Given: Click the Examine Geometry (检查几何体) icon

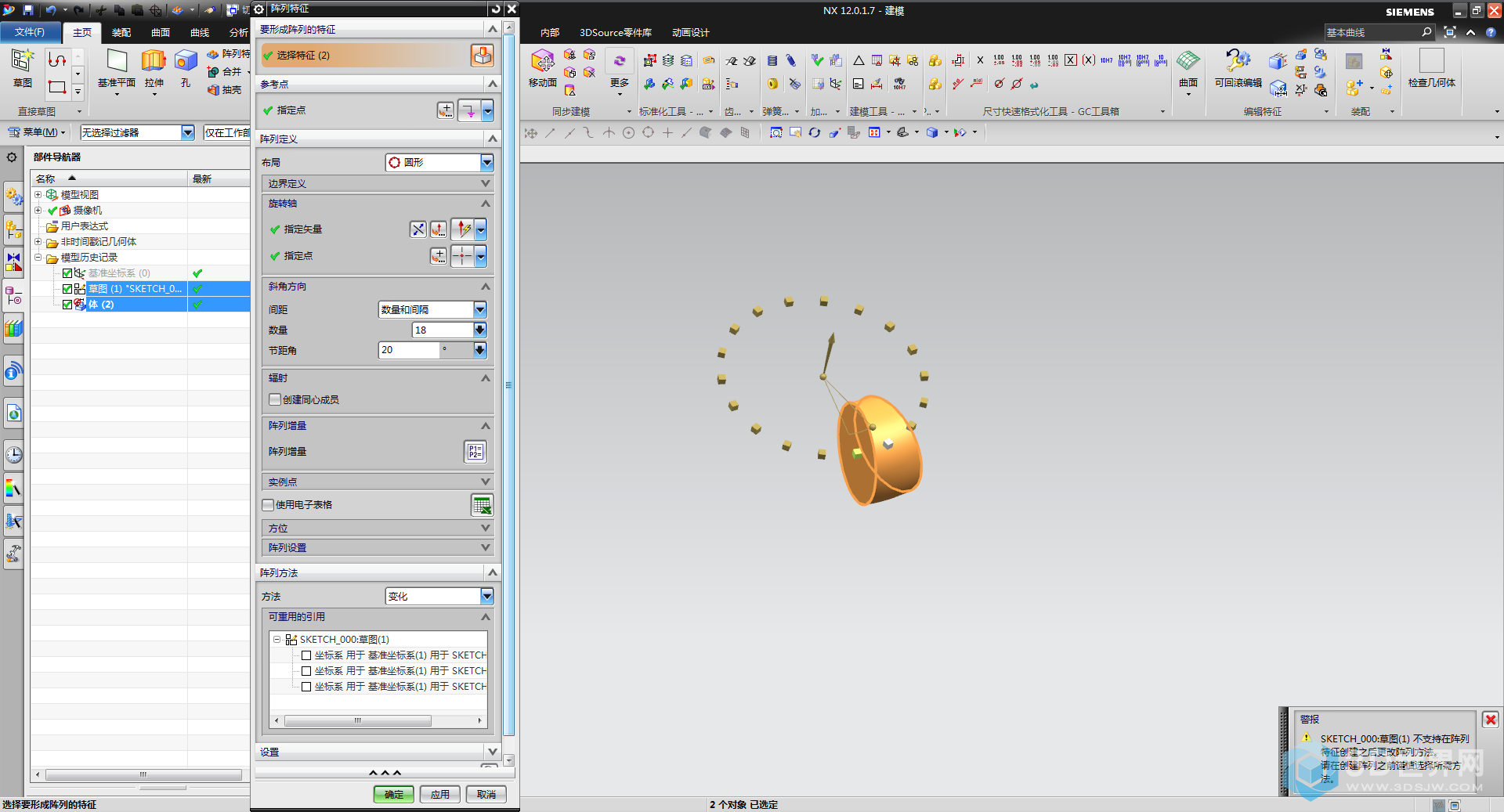Looking at the screenshot, I should pos(1431,61).
